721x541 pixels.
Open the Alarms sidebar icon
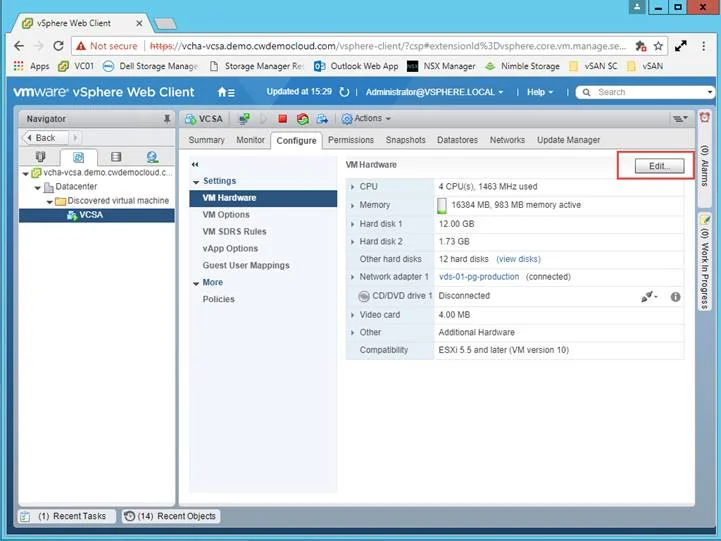coord(704,117)
